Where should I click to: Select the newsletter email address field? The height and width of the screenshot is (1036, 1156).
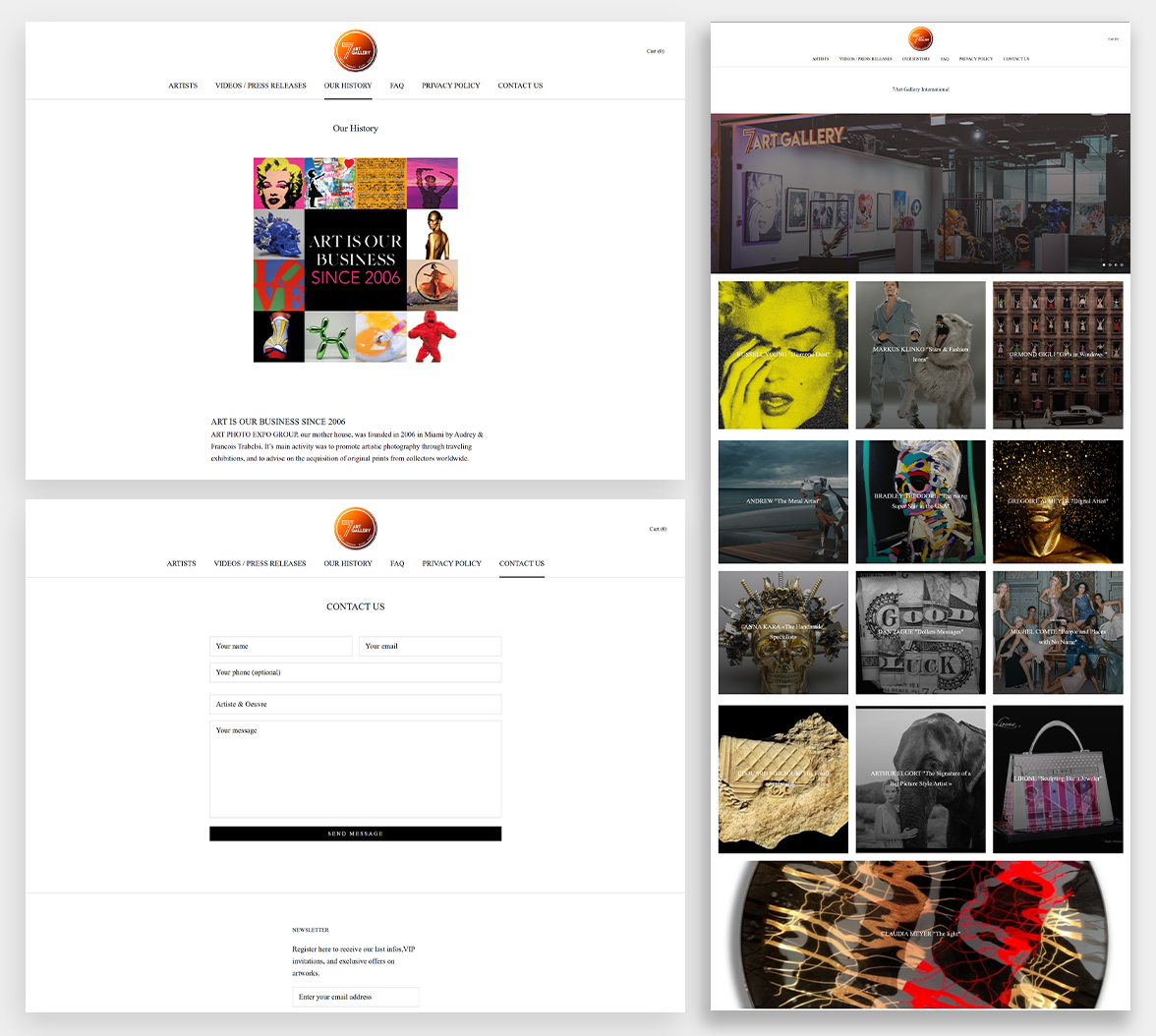click(x=355, y=997)
